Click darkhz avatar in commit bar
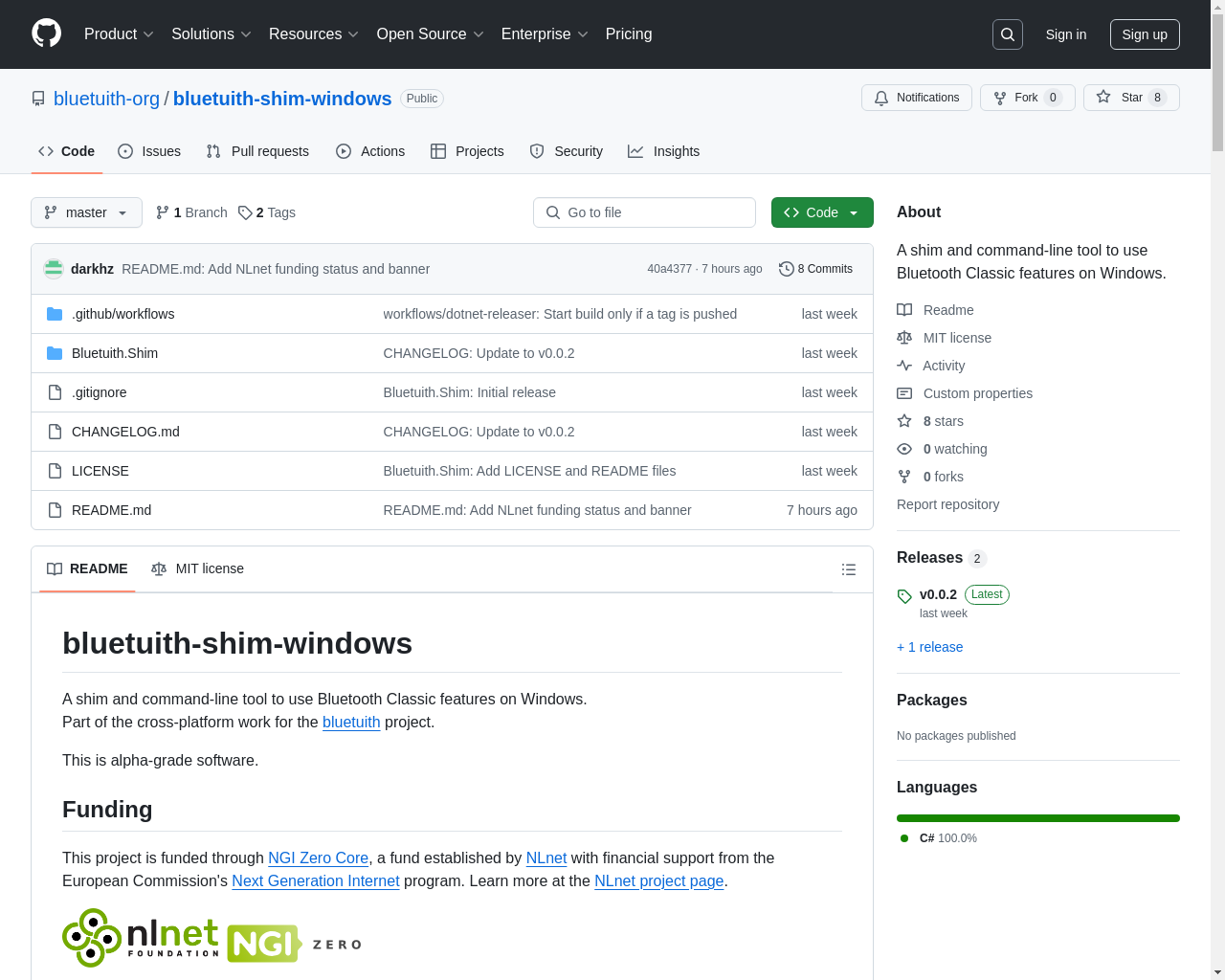The image size is (1225, 980). coord(54,269)
